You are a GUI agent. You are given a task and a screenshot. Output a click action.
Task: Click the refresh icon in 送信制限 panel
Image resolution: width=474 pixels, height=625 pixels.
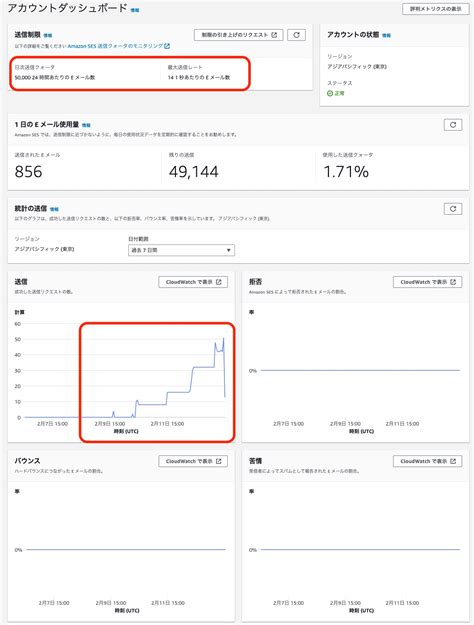[296, 35]
